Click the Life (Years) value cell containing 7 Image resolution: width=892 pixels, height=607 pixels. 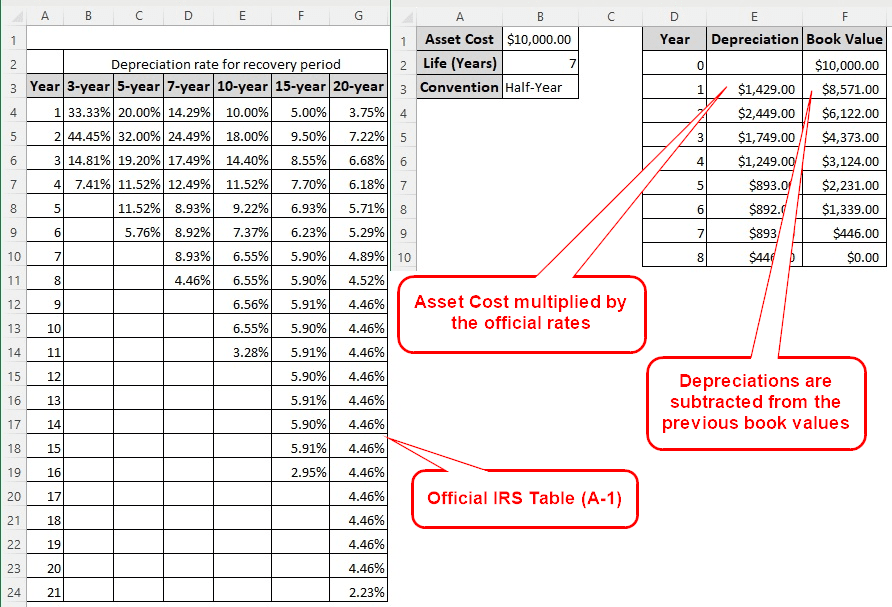pos(541,64)
